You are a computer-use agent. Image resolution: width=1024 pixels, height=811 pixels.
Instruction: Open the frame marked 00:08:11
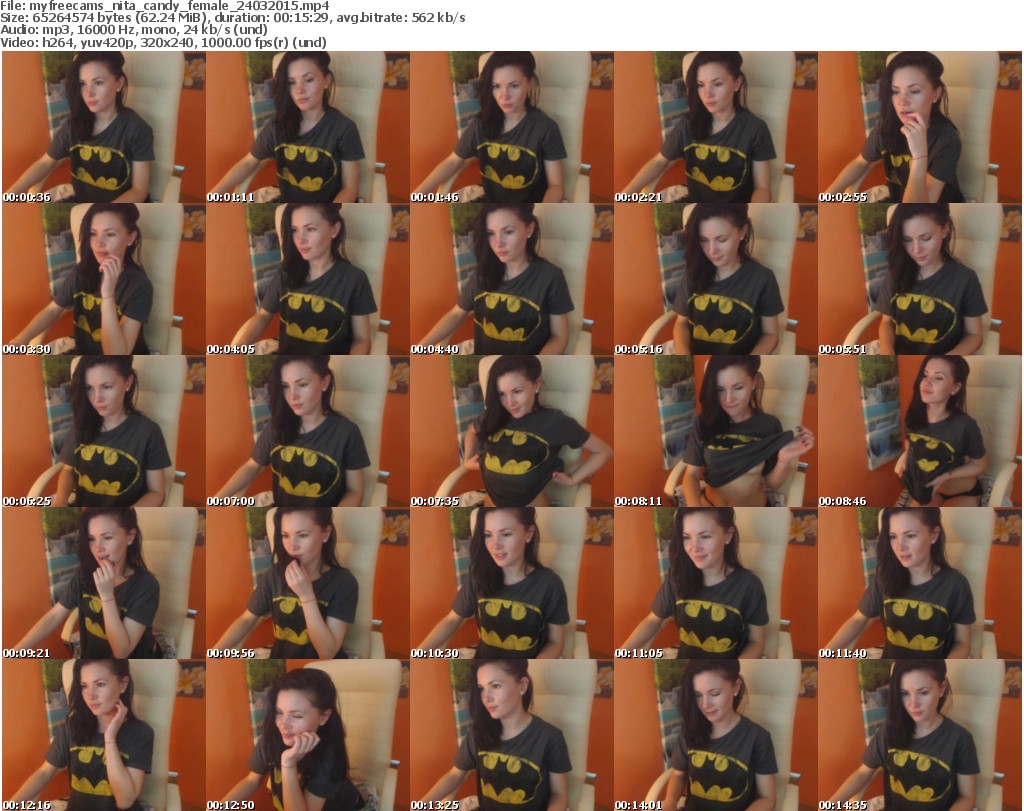716,432
